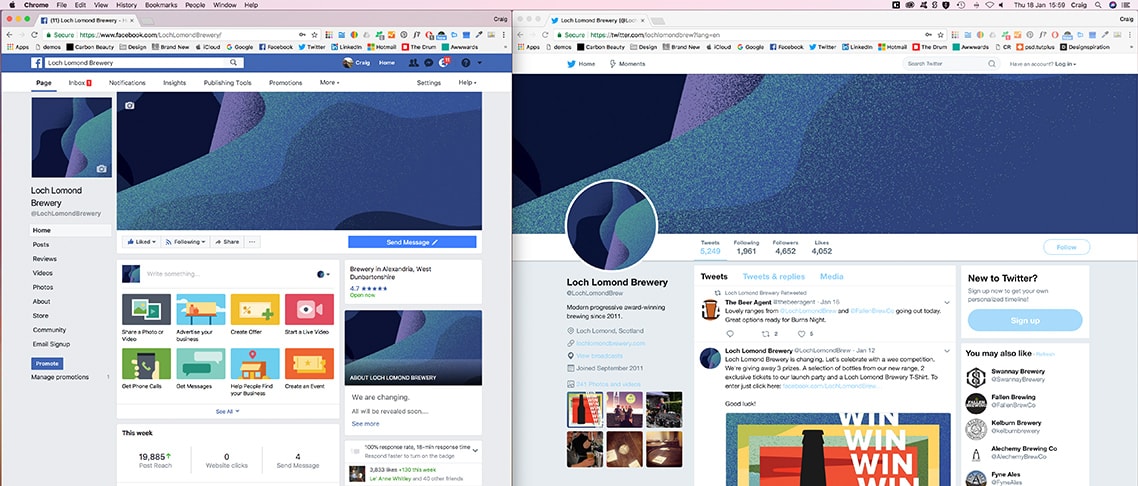Click Loch Lomond Brewery Twitter profile avatar
Image resolution: width=1138 pixels, height=486 pixels.
(611, 225)
